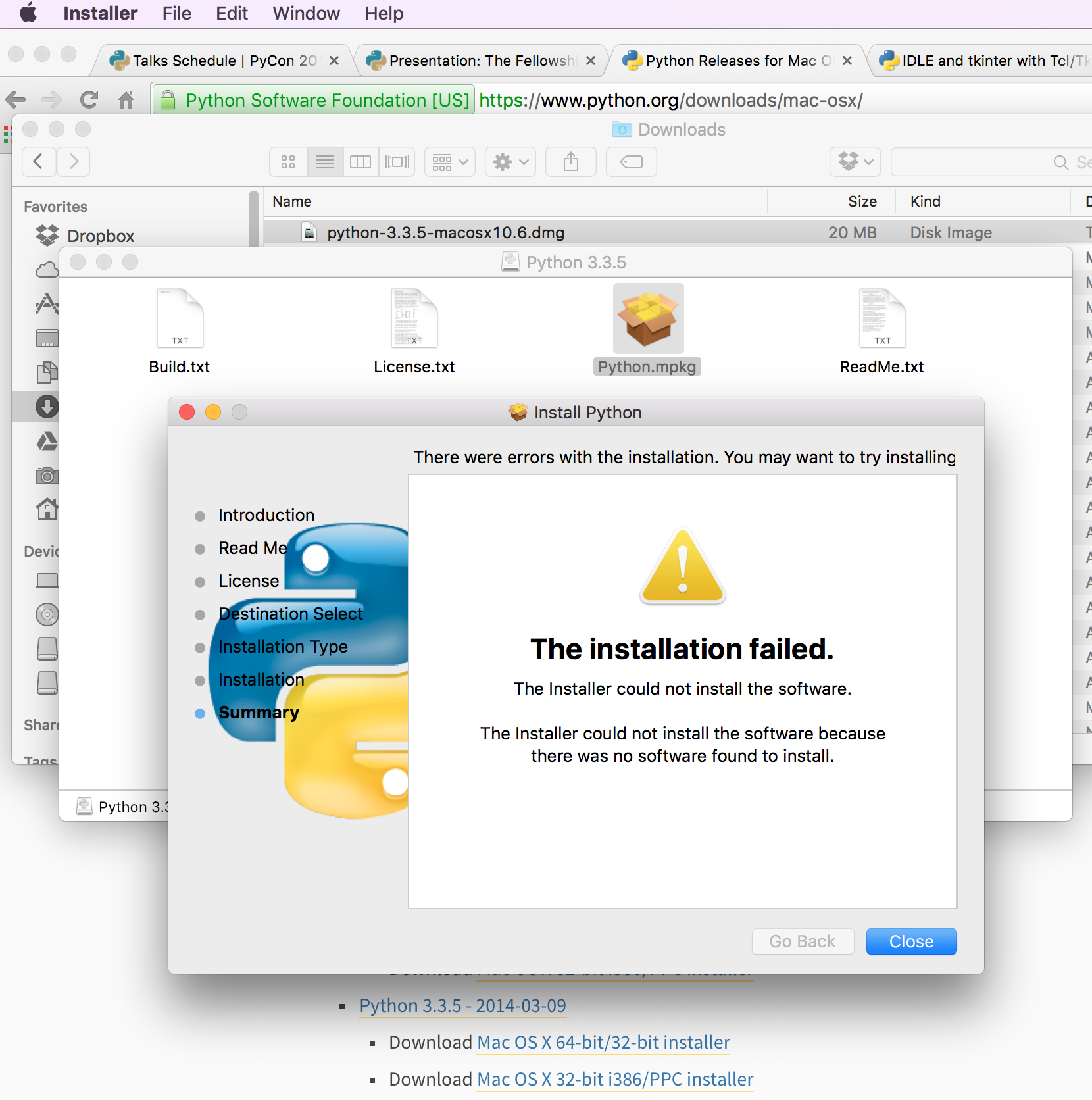Image resolution: width=1092 pixels, height=1100 pixels.
Task: Switch to Talks Schedule PyCon browser tab
Action: 224,61
